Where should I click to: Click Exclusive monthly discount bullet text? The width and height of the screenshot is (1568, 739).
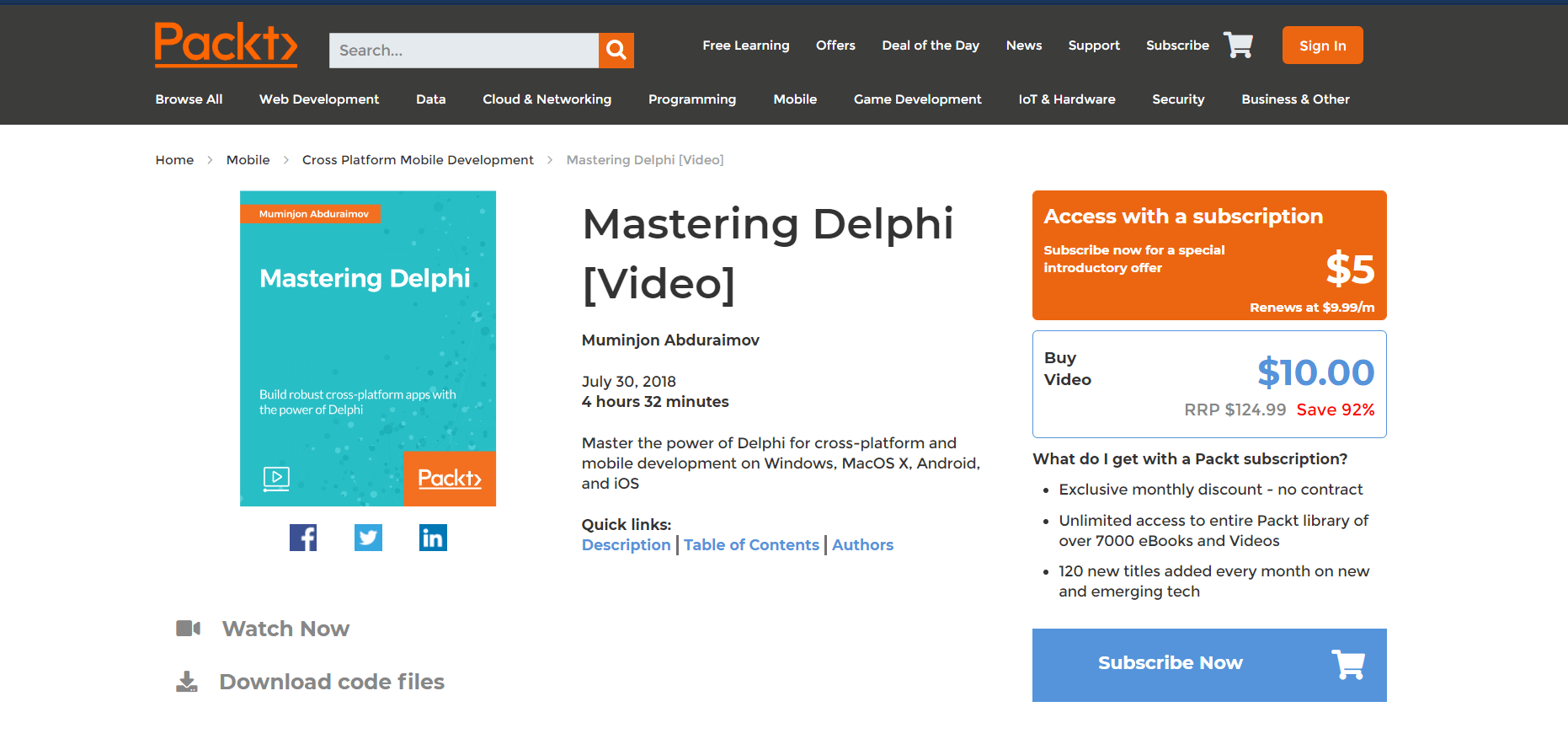pos(1210,490)
